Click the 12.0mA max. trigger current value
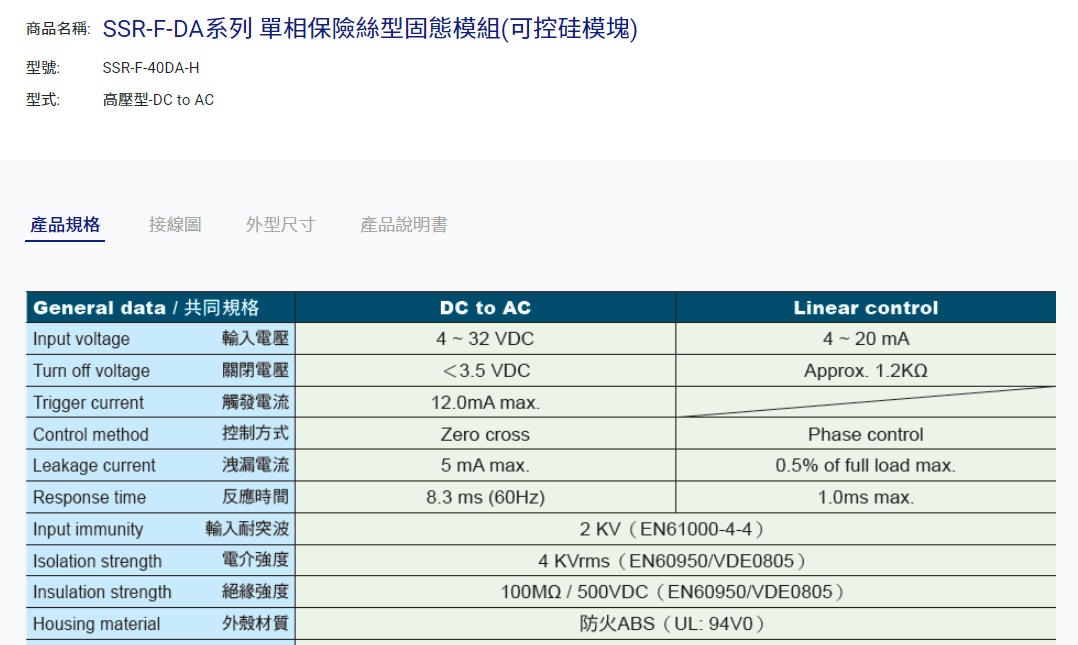 (x=485, y=403)
